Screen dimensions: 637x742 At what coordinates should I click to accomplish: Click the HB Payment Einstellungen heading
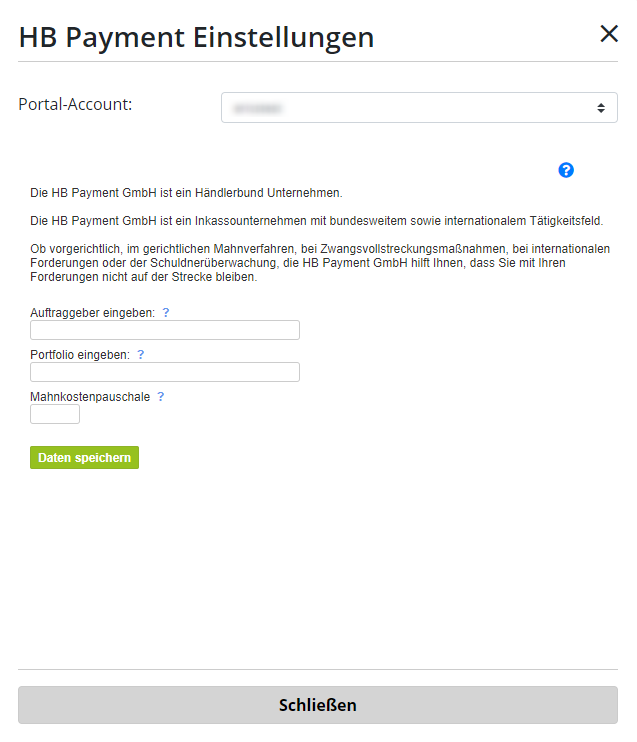tap(196, 37)
